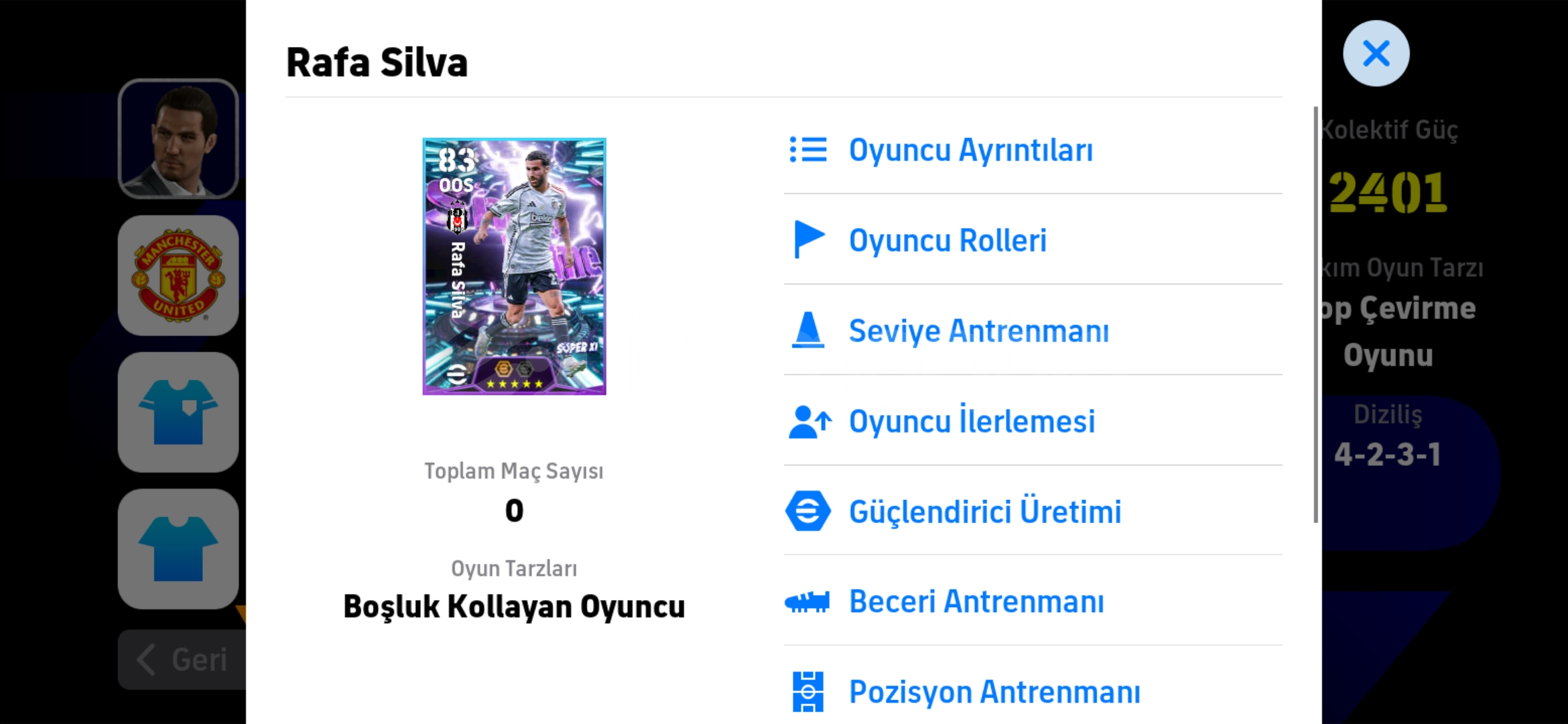
Task: Go to Seviye Antrenmanı
Action: [978, 331]
